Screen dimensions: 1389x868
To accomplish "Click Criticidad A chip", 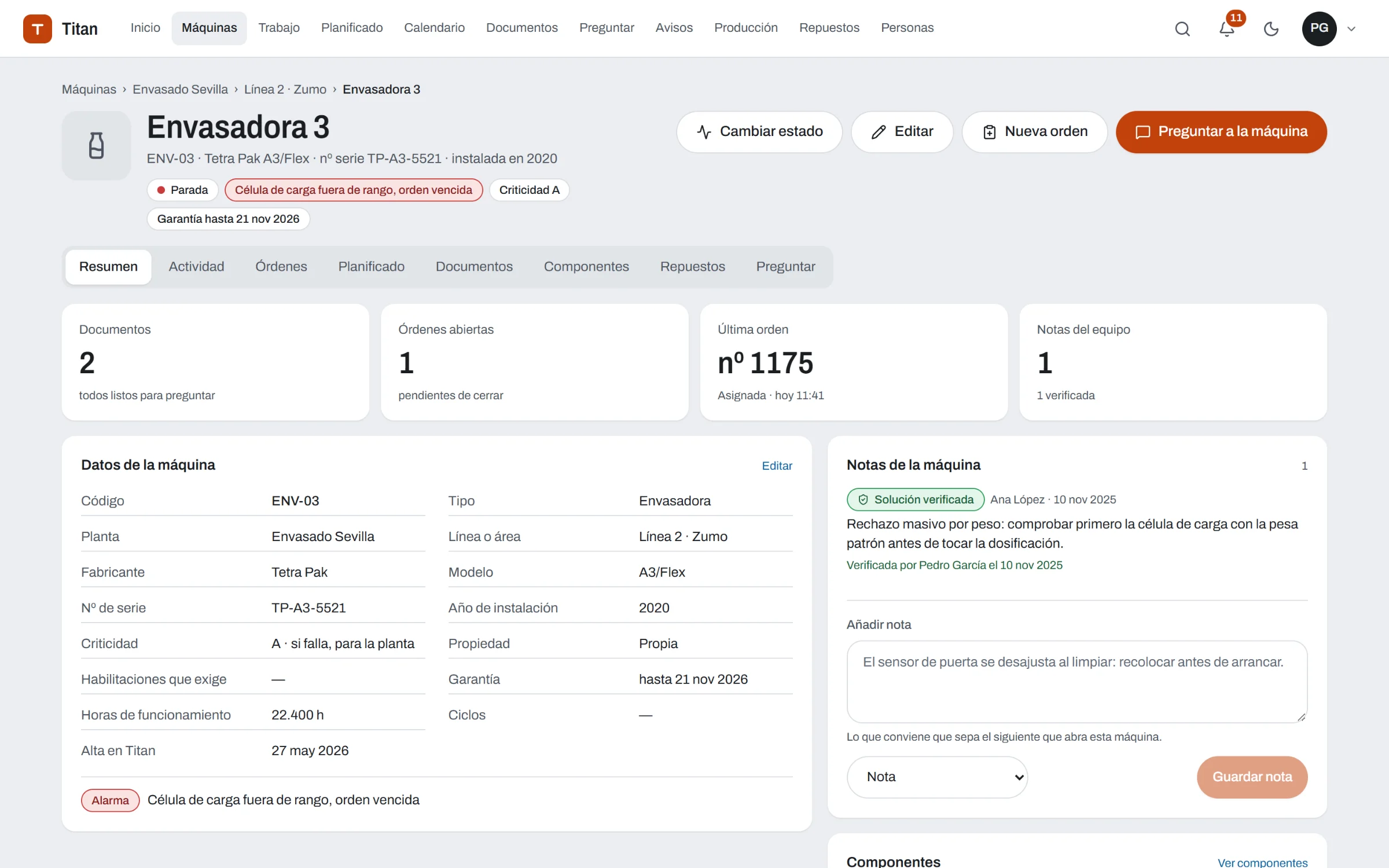I will point(529,190).
